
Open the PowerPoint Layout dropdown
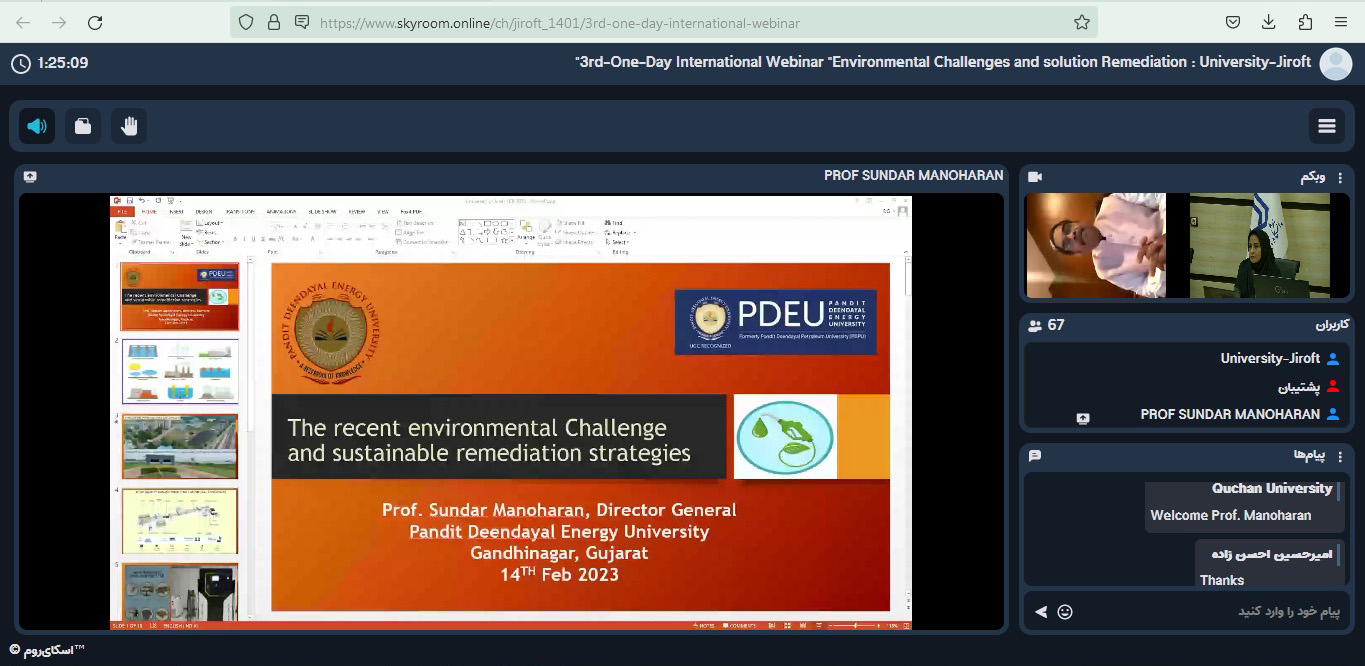point(210,223)
